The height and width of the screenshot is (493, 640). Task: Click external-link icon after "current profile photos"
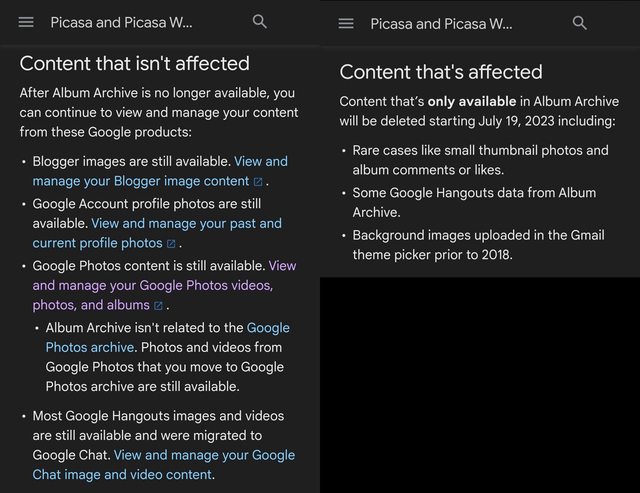(x=171, y=244)
